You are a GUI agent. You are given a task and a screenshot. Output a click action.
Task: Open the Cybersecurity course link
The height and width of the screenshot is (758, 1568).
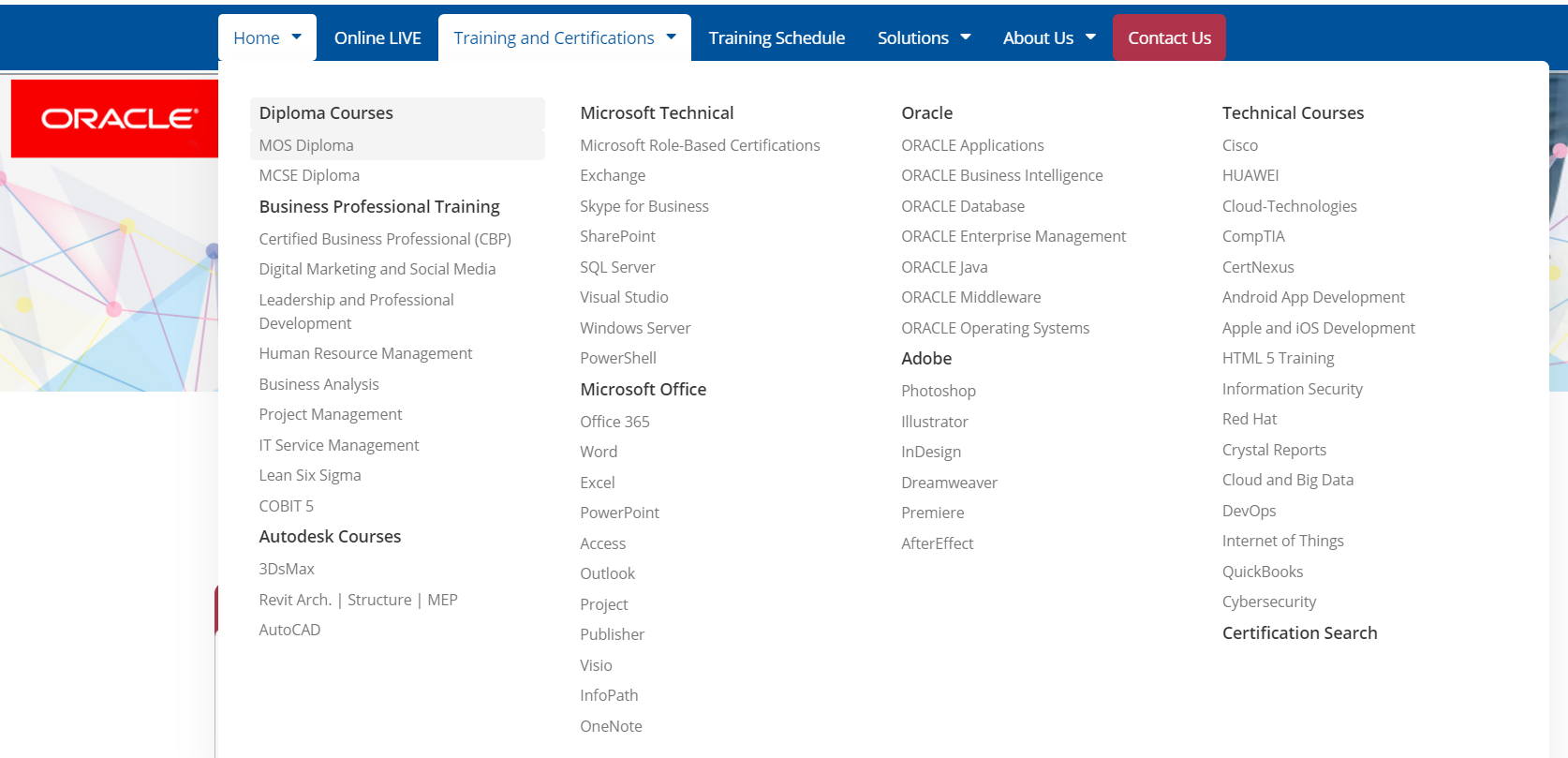tap(1269, 602)
